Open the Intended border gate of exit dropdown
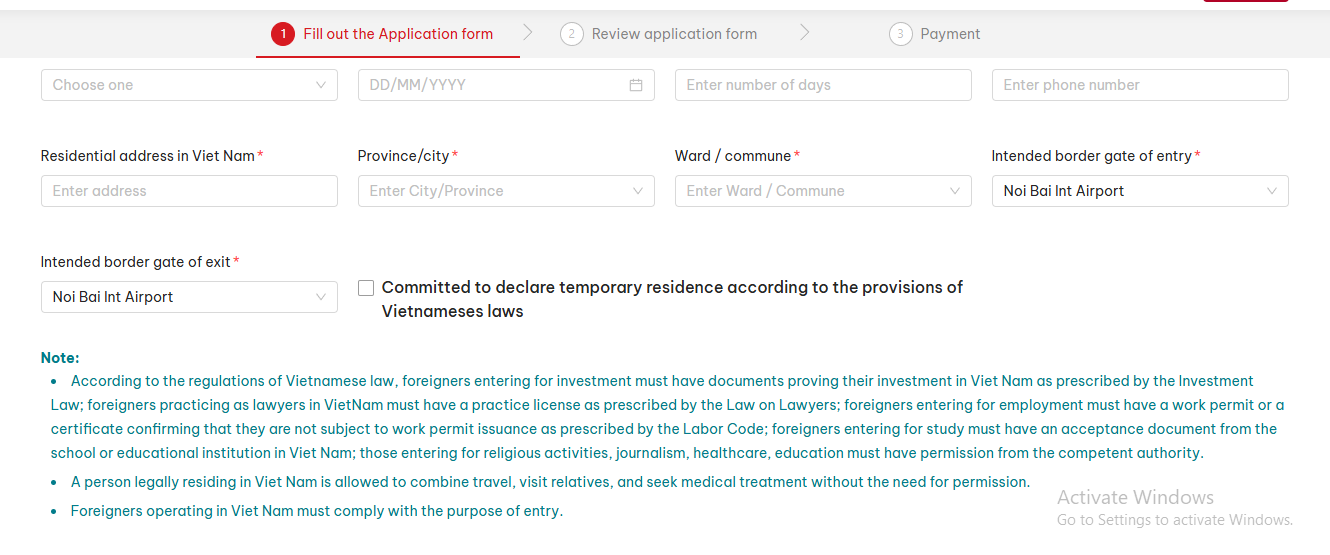This screenshot has width=1330, height=555. [189, 297]
